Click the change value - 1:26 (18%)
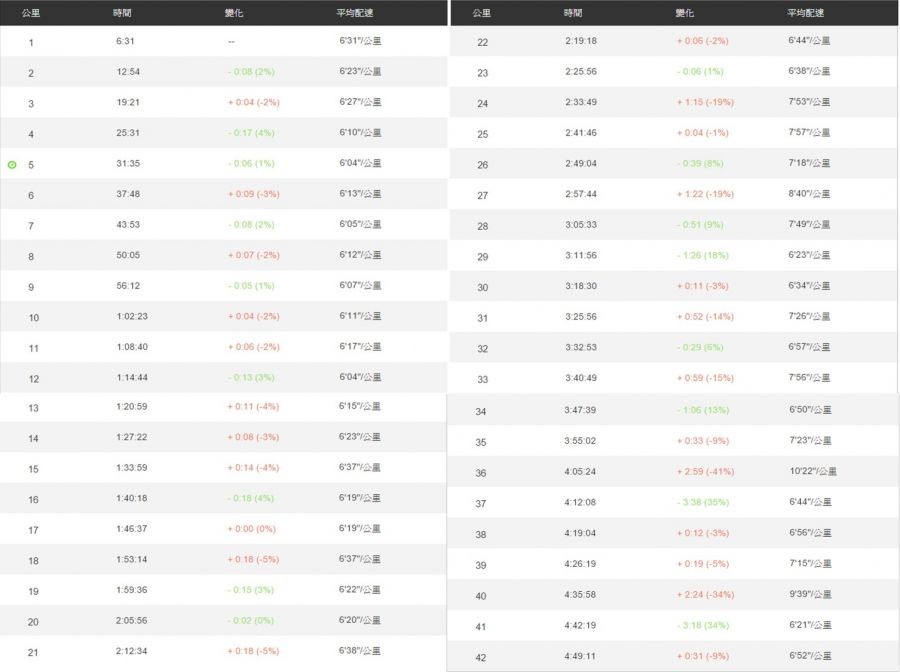This screenshot has width=900, height=672. pyautogui.click(x=703, y=256)
